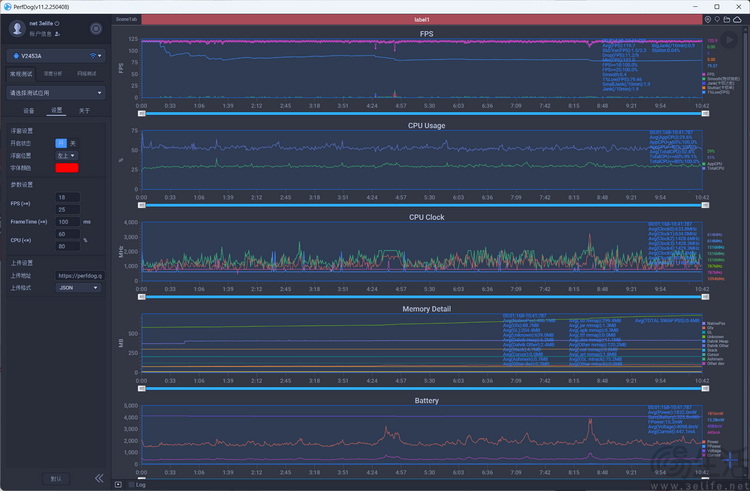Click the round record button in sidebar header
This screenshot has width=750, height=491.
(x=96, y=29)
